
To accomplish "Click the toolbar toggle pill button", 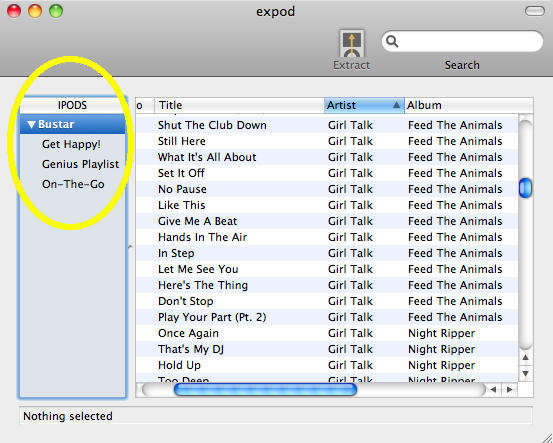I will pos(535,11).
